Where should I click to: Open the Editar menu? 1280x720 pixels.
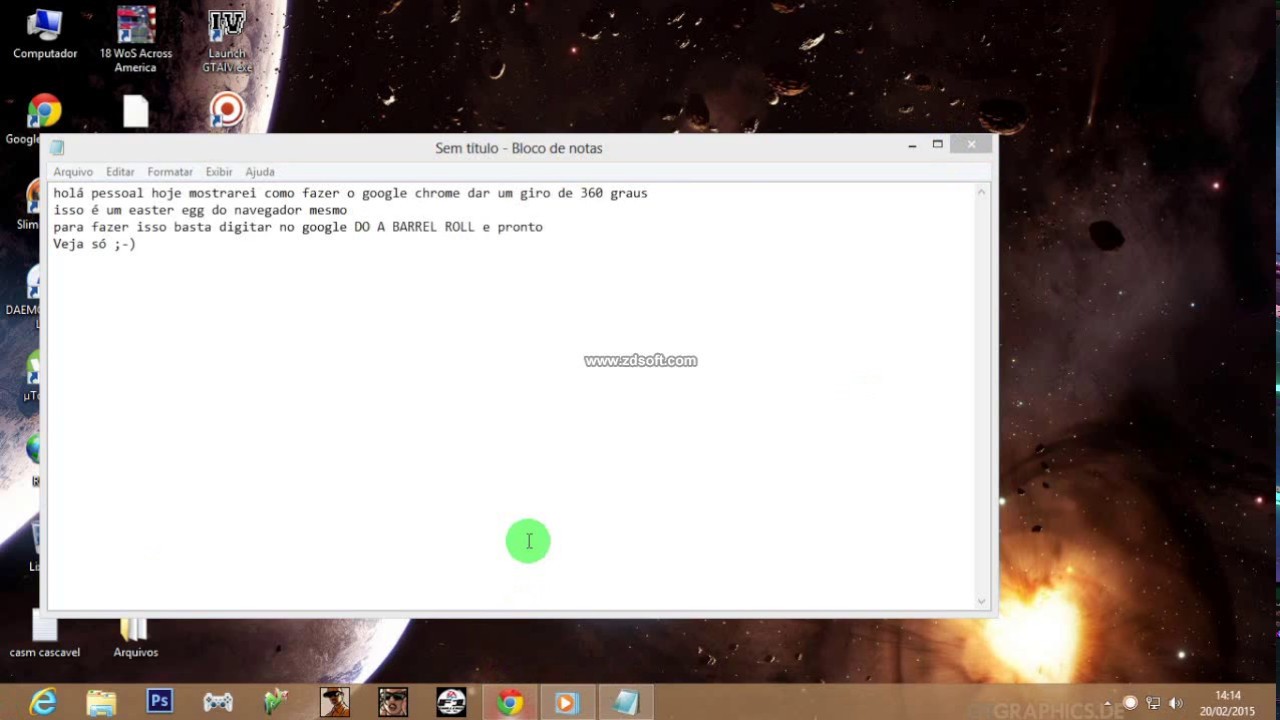pos(120,172)
